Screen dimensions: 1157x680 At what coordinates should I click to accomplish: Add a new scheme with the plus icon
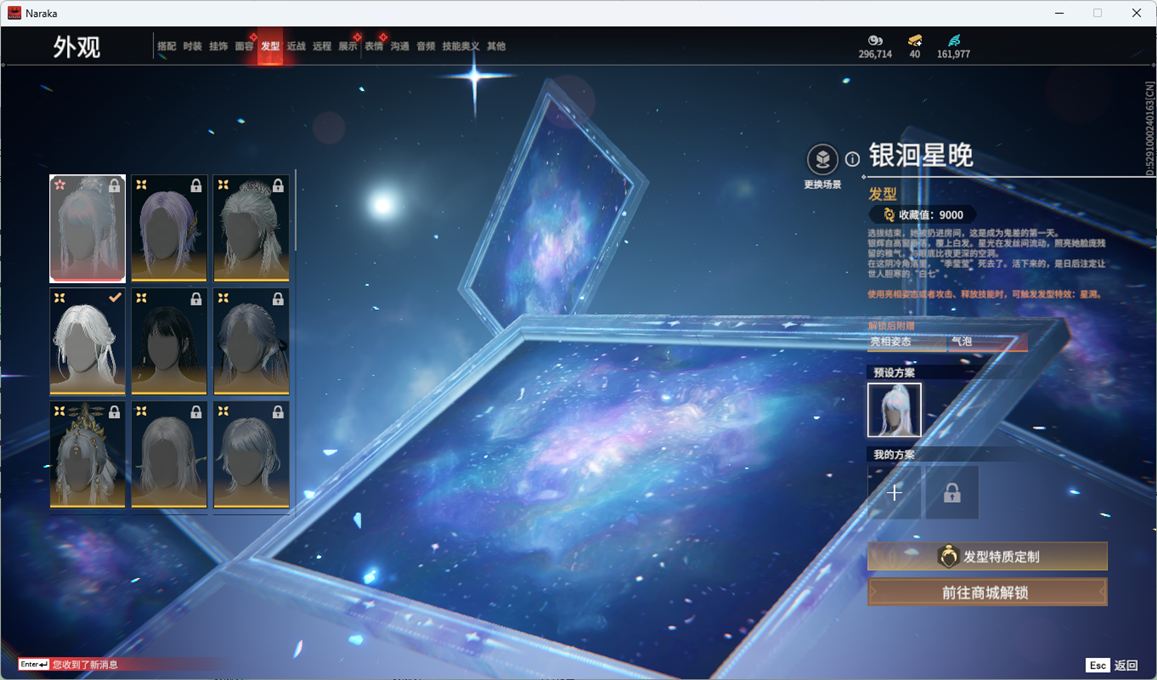coord(894,492)
